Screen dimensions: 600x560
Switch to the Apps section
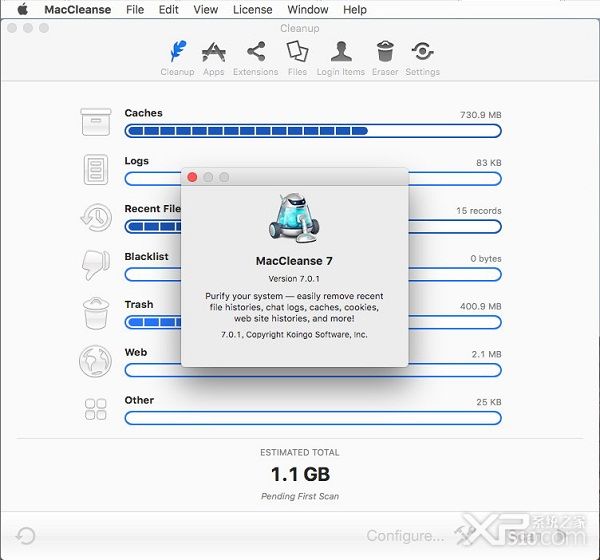[214, 58]
